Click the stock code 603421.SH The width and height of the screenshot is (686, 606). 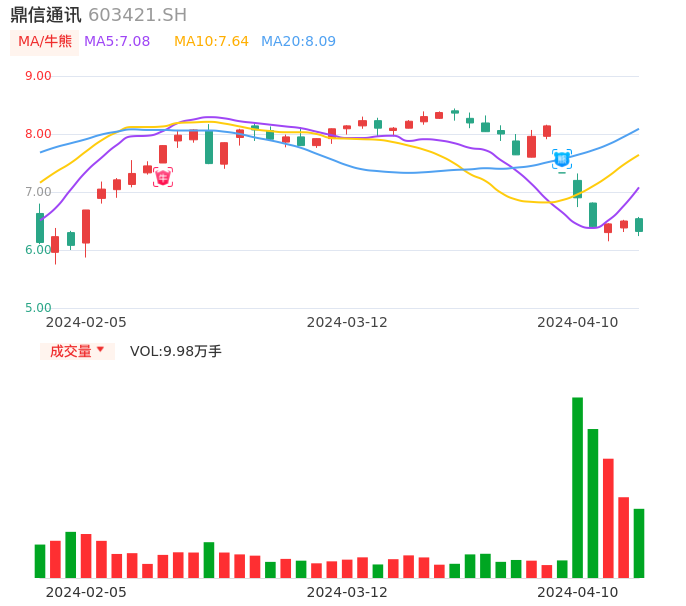tap(138, 15)
